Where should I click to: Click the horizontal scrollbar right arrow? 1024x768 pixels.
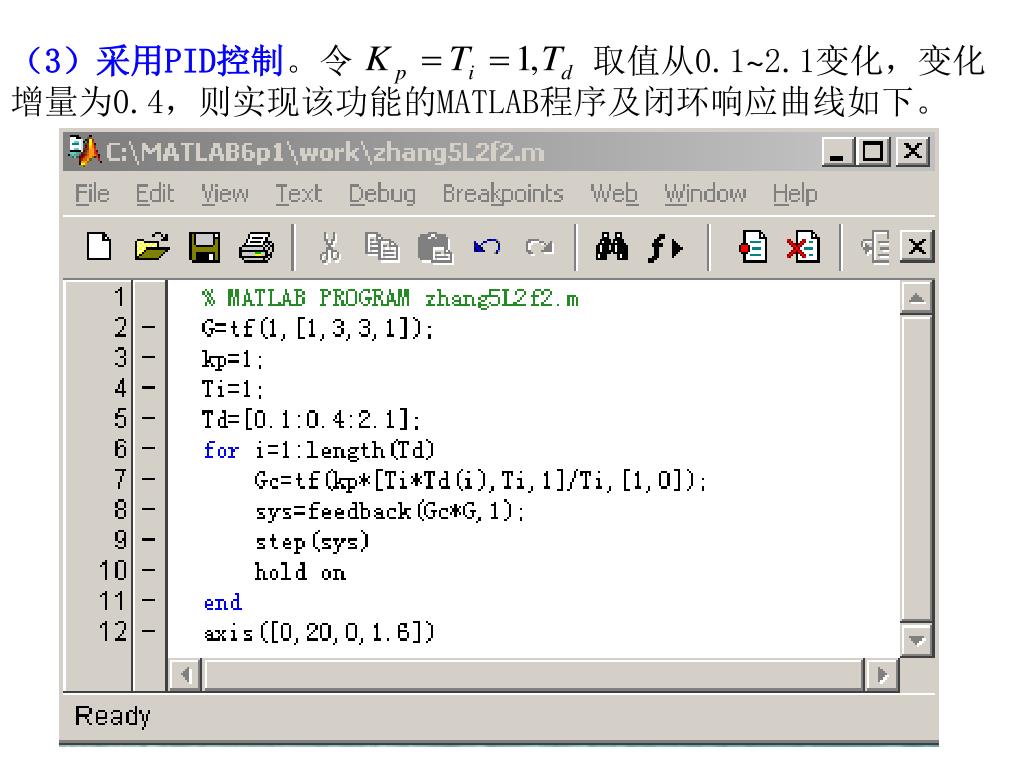coord(882,674)
